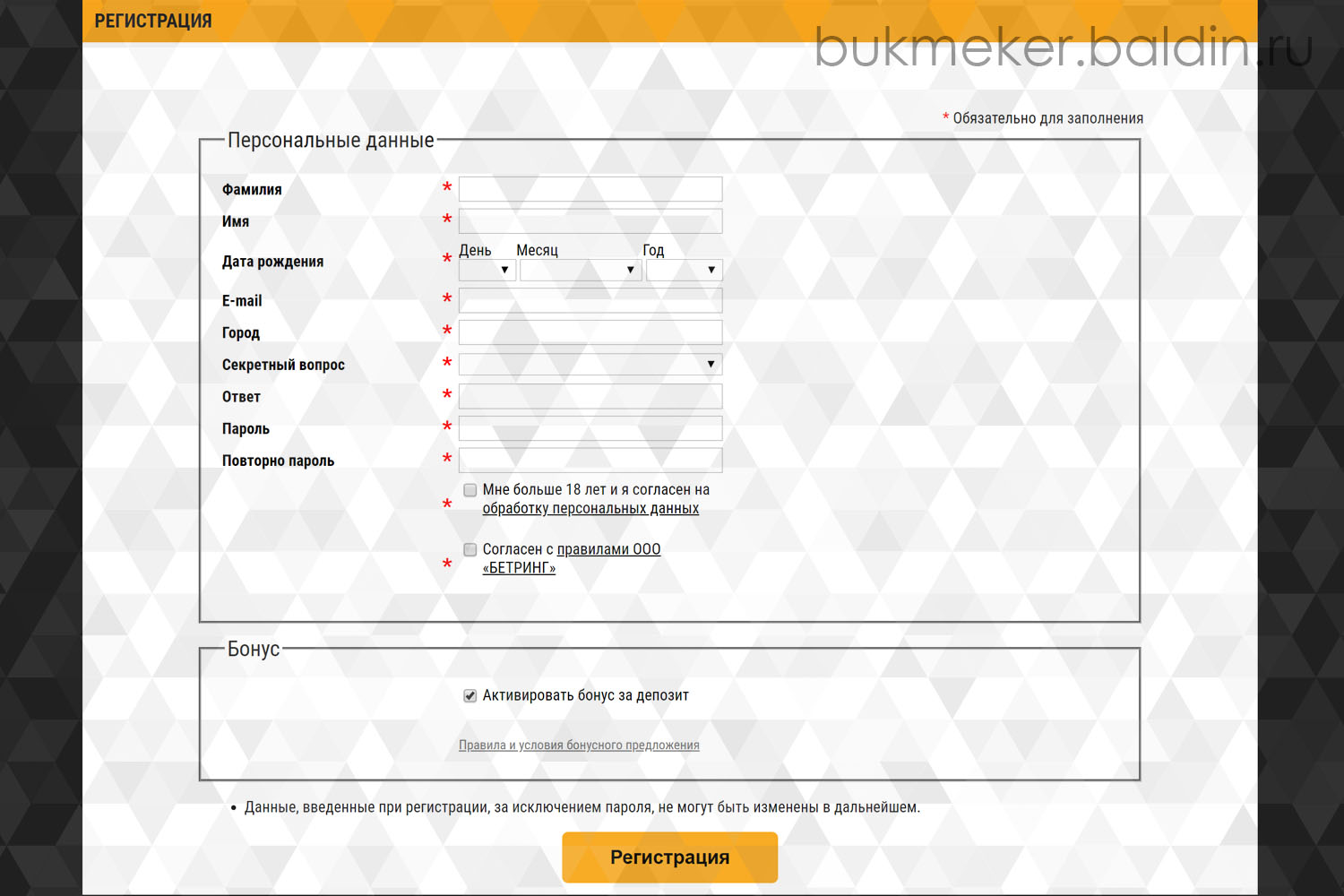Screen dimensions: 1344x896
Task: Open the День dropdown
Action: pos(487,270)
